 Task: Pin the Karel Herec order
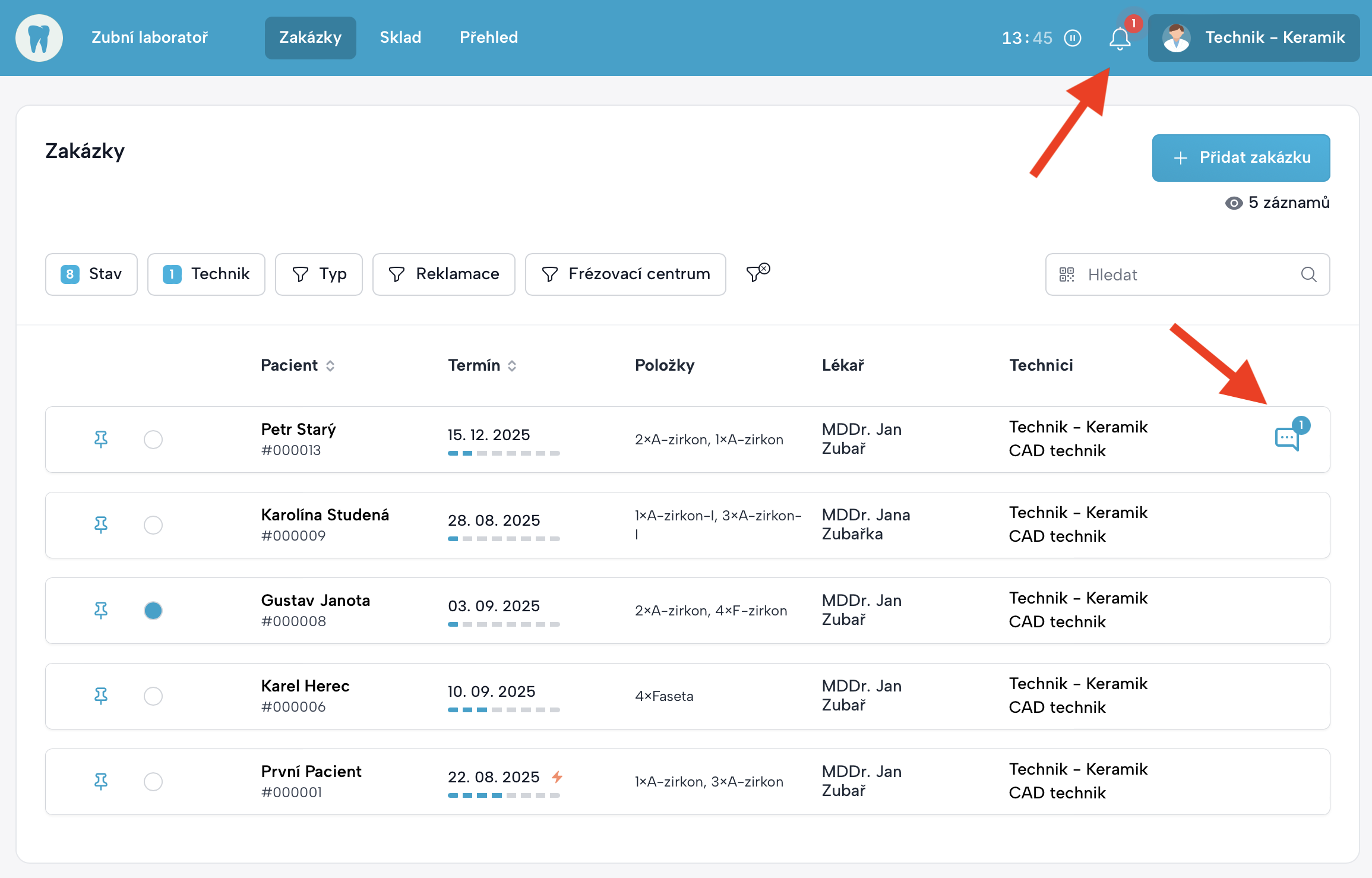pos(101,696)
